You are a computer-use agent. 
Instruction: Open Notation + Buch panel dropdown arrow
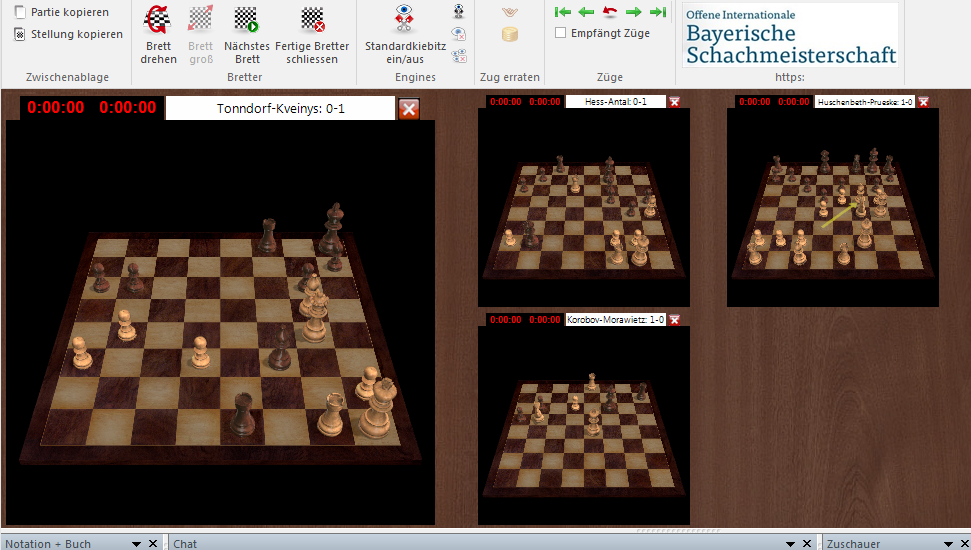tap(137, 543)
